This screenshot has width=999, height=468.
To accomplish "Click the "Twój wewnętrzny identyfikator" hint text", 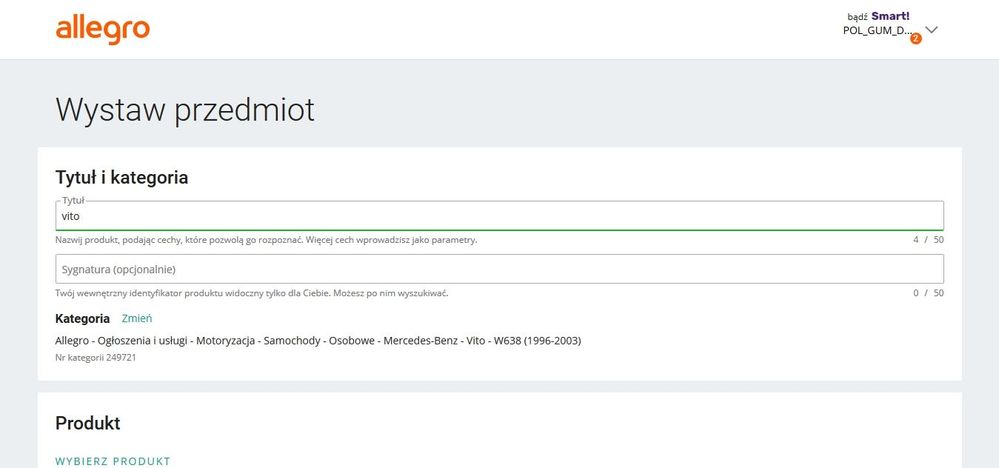I will point(251,293).
